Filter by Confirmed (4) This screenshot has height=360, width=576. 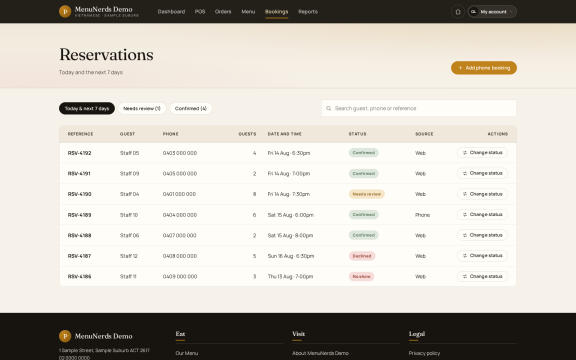click(191, 108)
